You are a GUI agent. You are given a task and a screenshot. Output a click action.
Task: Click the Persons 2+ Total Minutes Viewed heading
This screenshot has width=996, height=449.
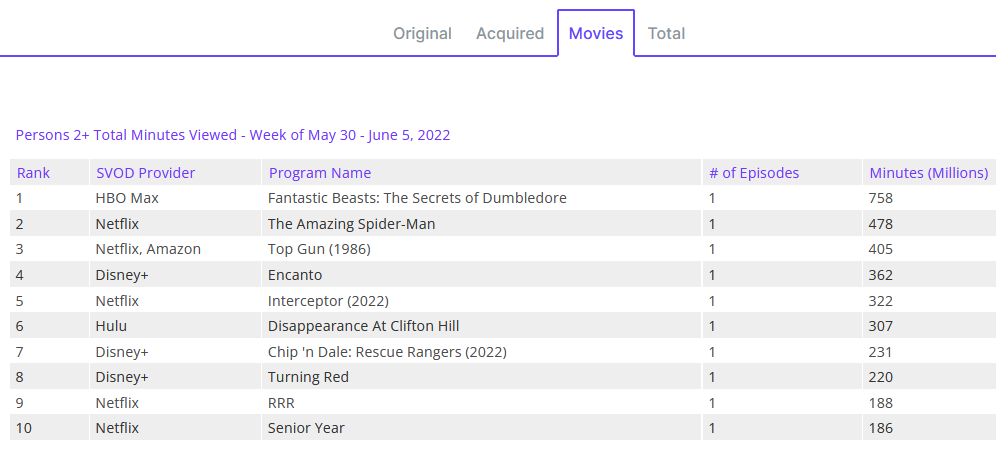tap(233, 135)
